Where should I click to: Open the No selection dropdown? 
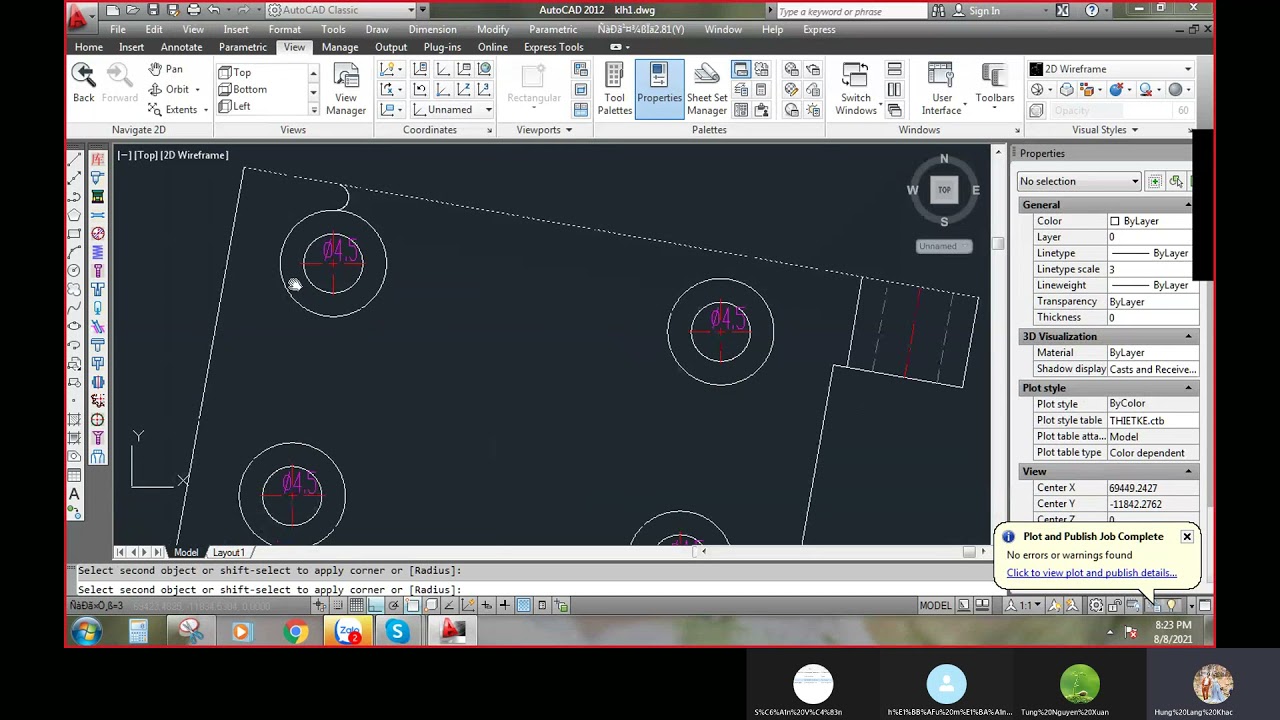pyautogui.click(x=1079, y=181)
